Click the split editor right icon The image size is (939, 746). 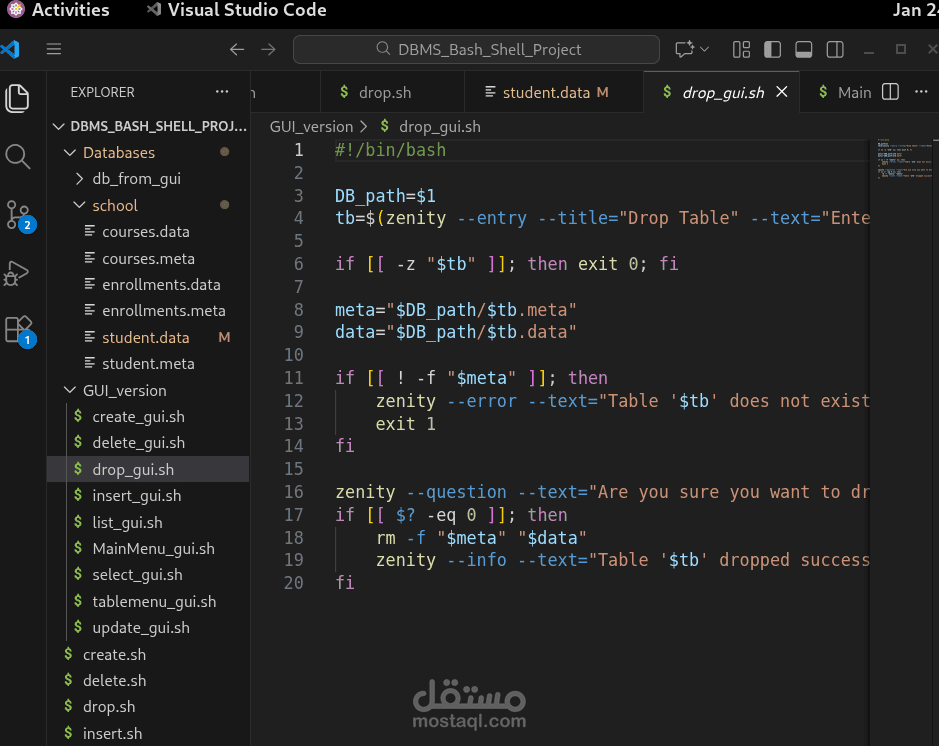pyautogui.click(x=890, y=92)
